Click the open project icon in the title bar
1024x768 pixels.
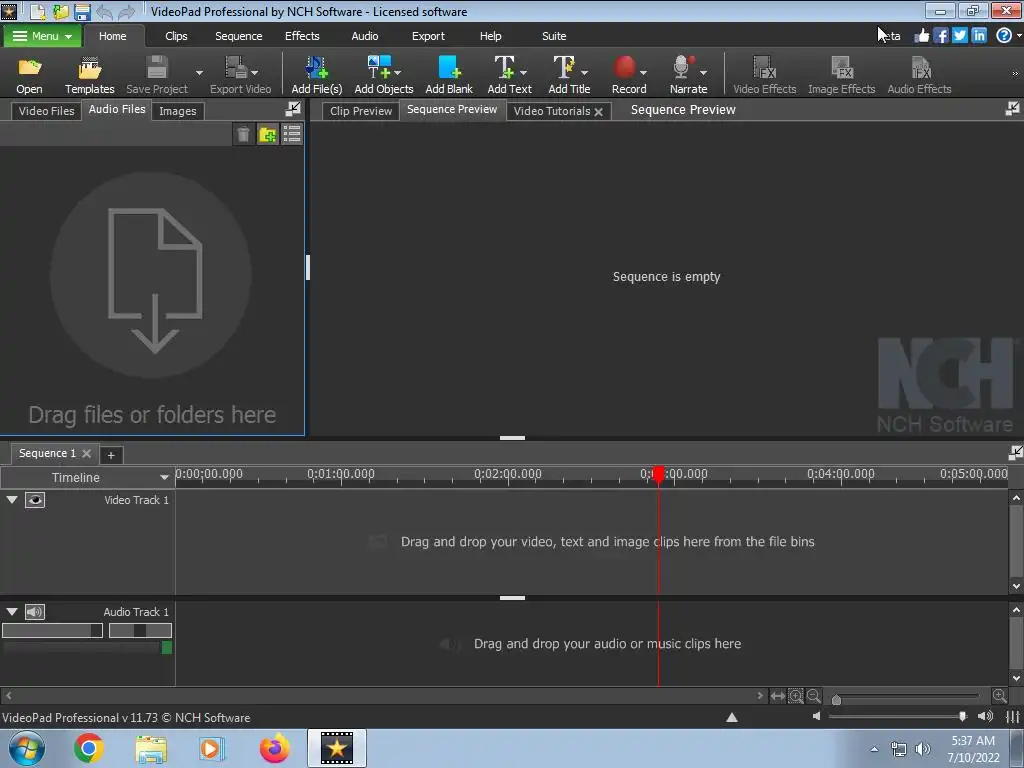60,11
